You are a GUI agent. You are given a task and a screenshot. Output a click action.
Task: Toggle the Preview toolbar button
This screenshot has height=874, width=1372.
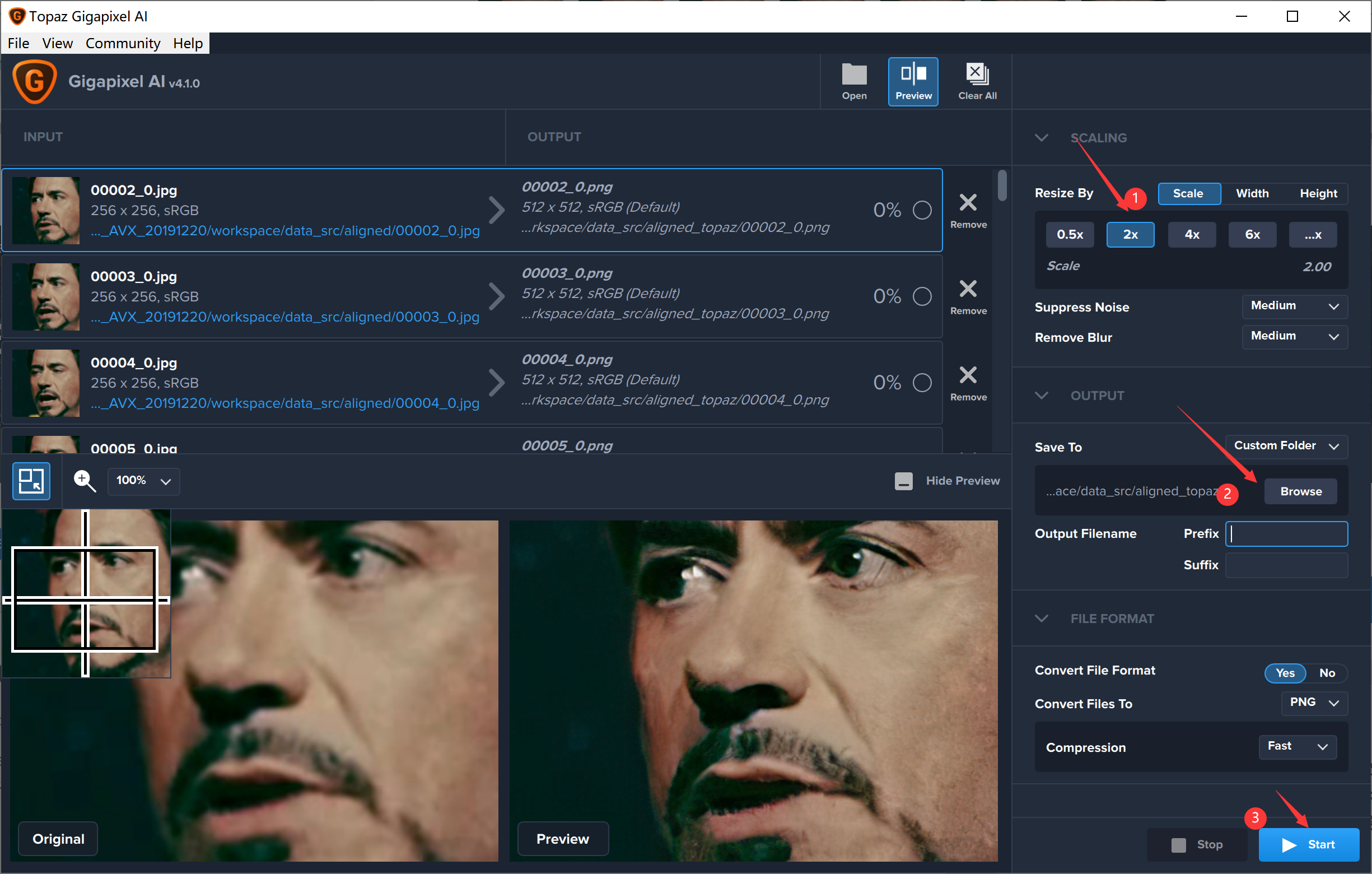pyautogui.click(x=913, y=82)
